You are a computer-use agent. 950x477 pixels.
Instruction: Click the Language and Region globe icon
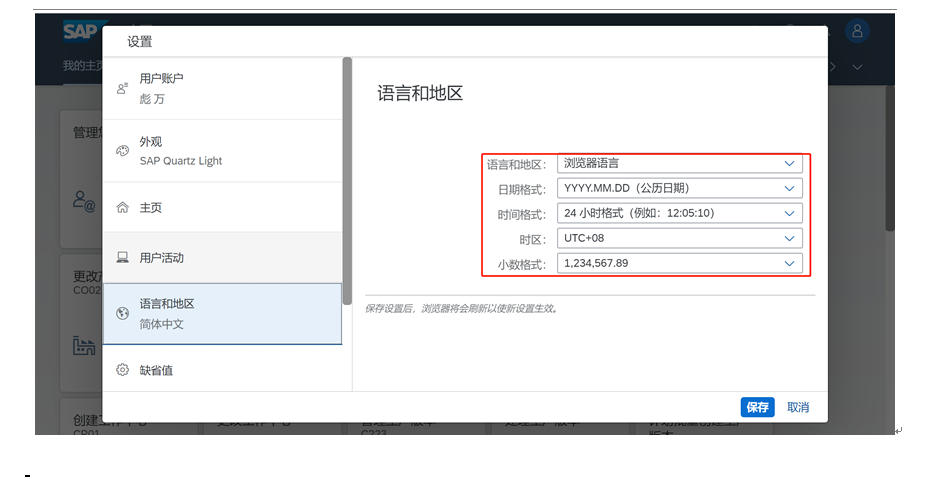(x=122, y=313)
